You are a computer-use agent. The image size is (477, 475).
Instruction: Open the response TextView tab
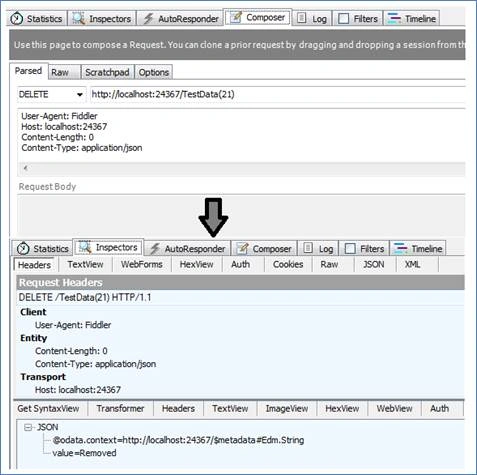pyautogui.click(x=230, y=408)
